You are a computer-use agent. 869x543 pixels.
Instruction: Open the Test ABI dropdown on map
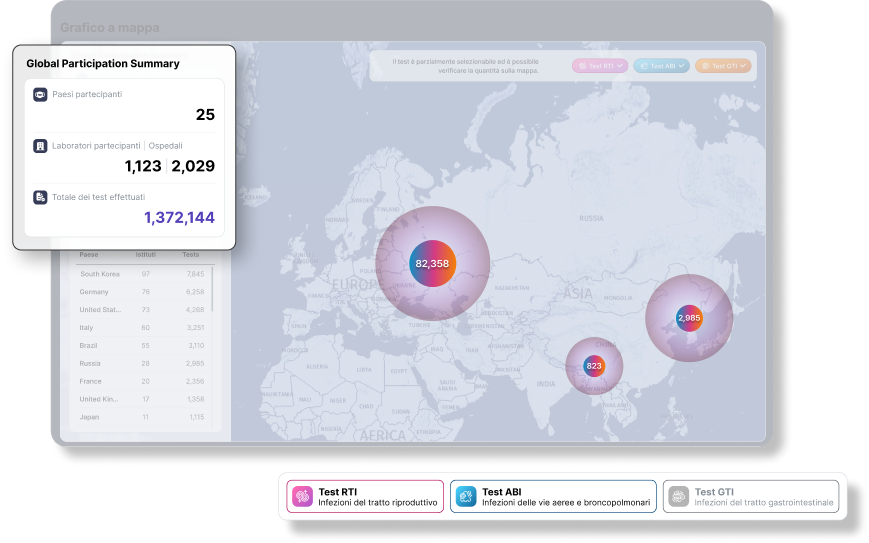661,66
